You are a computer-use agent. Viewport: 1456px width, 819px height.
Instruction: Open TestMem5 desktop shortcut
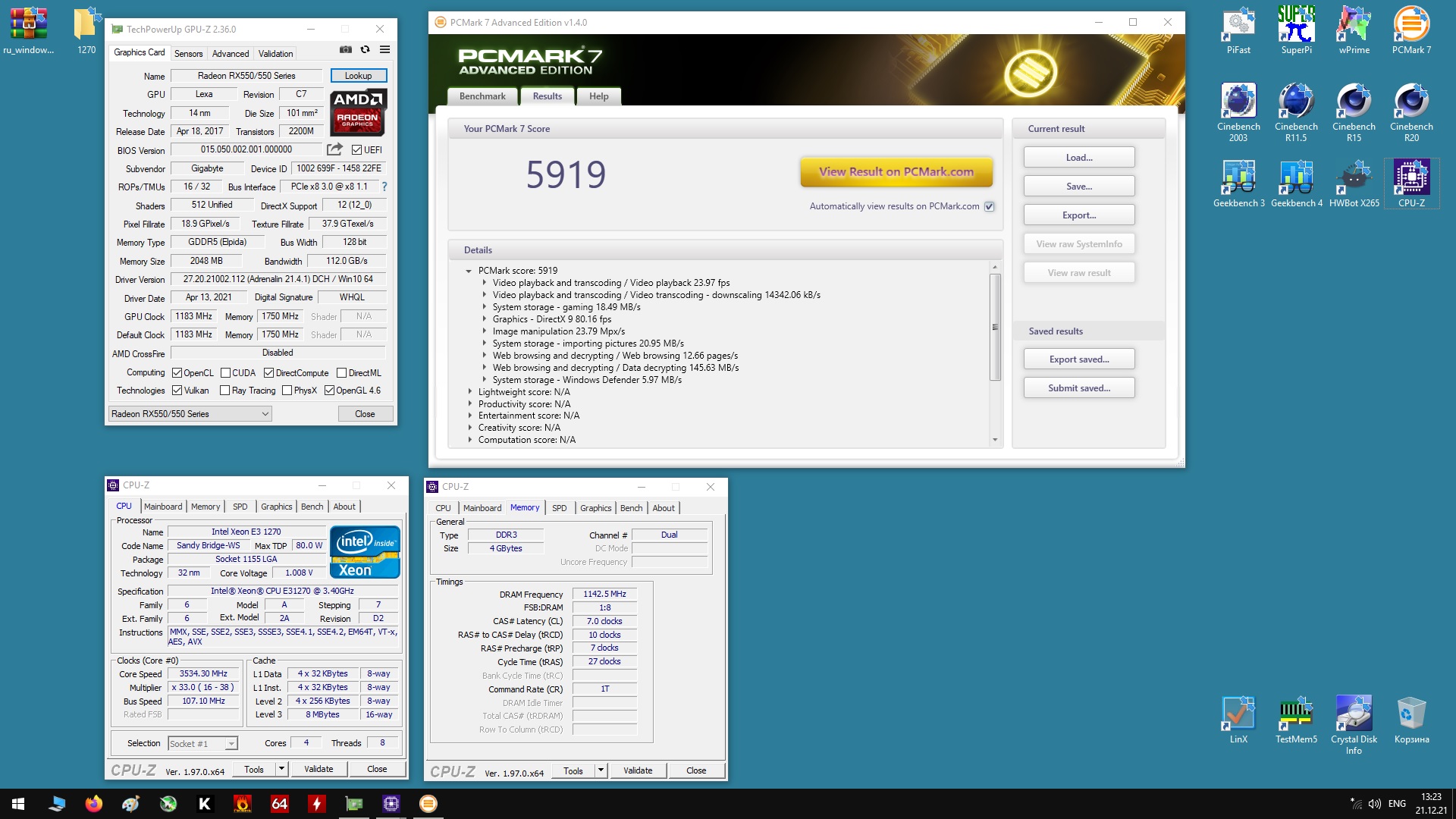point(1296,720)
